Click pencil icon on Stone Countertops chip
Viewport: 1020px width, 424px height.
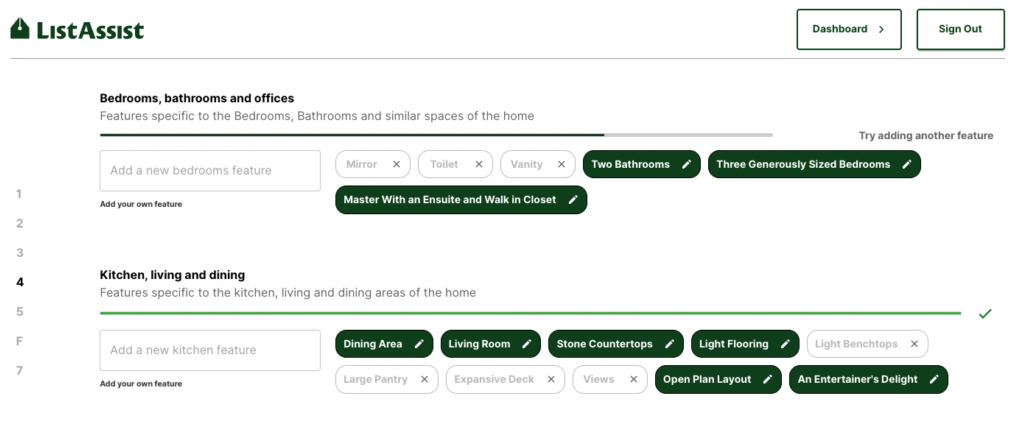click(669, 345)
